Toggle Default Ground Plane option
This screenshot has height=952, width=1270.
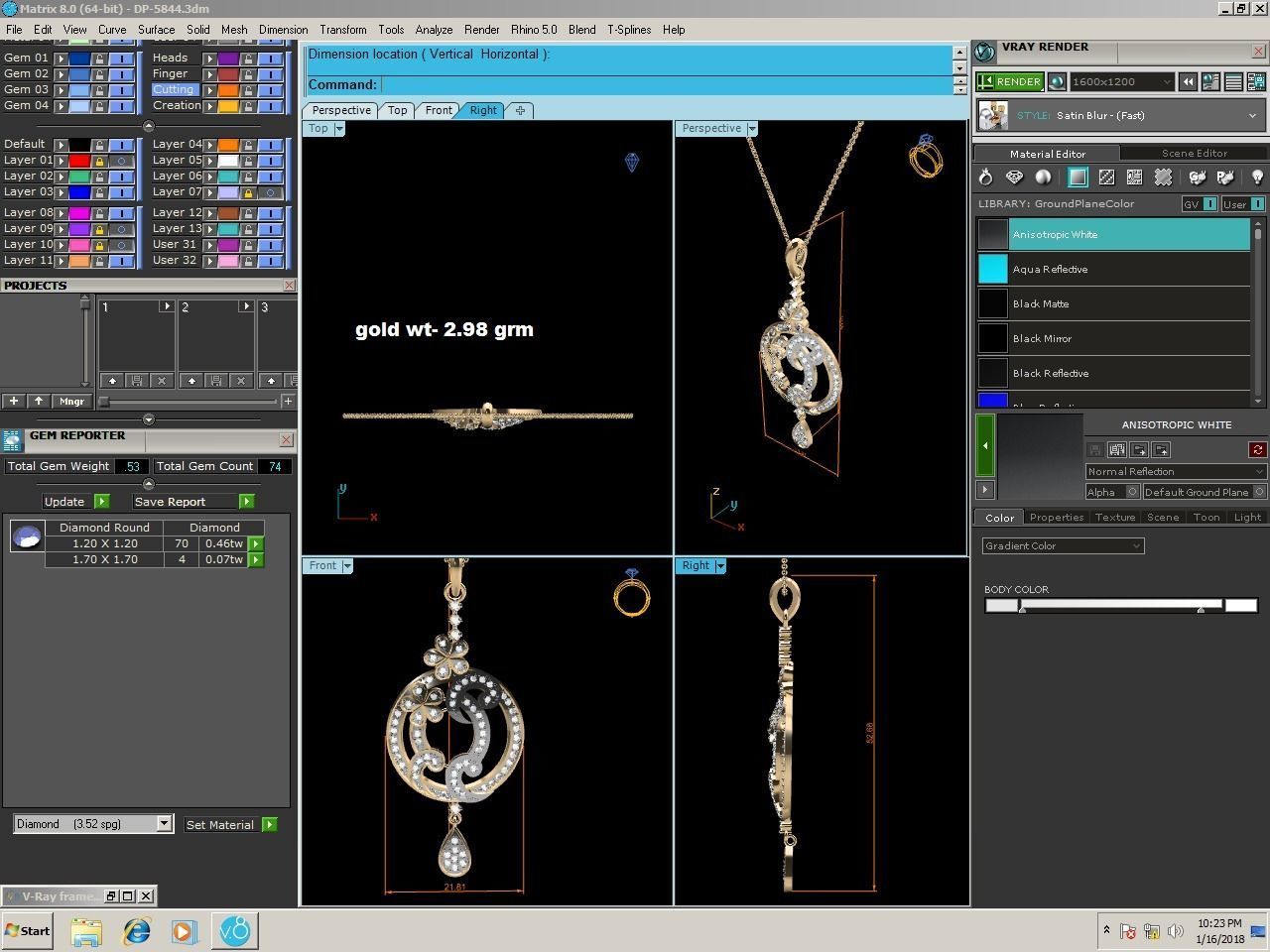pyautogui.click(x=1259, y=492)
